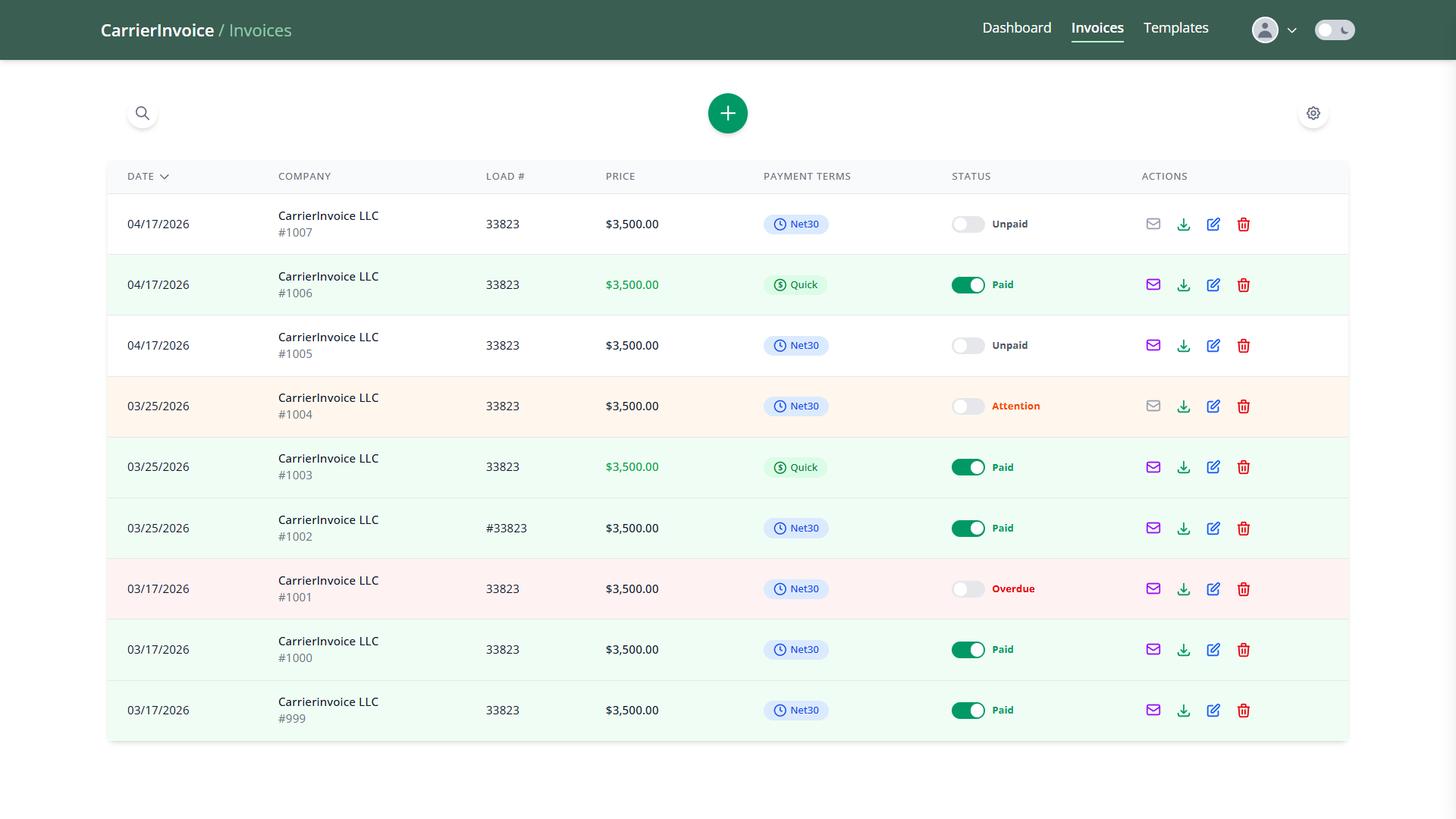Download invoice #1003
This screenshot has width=1456, height=819.
pyautogui.click(x=1184, y=467)
